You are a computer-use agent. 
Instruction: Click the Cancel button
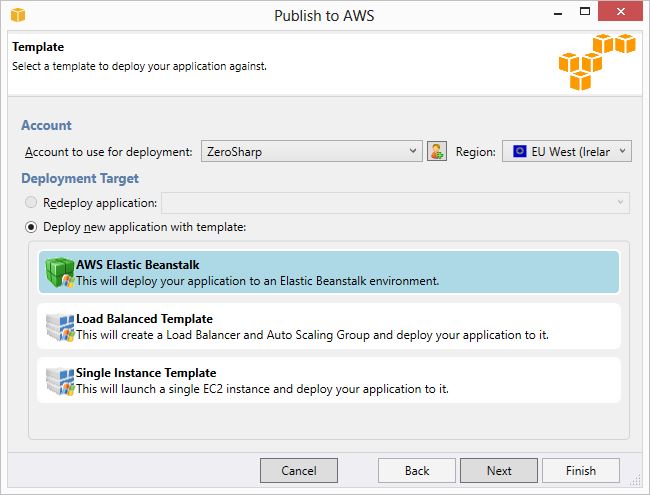point(298,471)
